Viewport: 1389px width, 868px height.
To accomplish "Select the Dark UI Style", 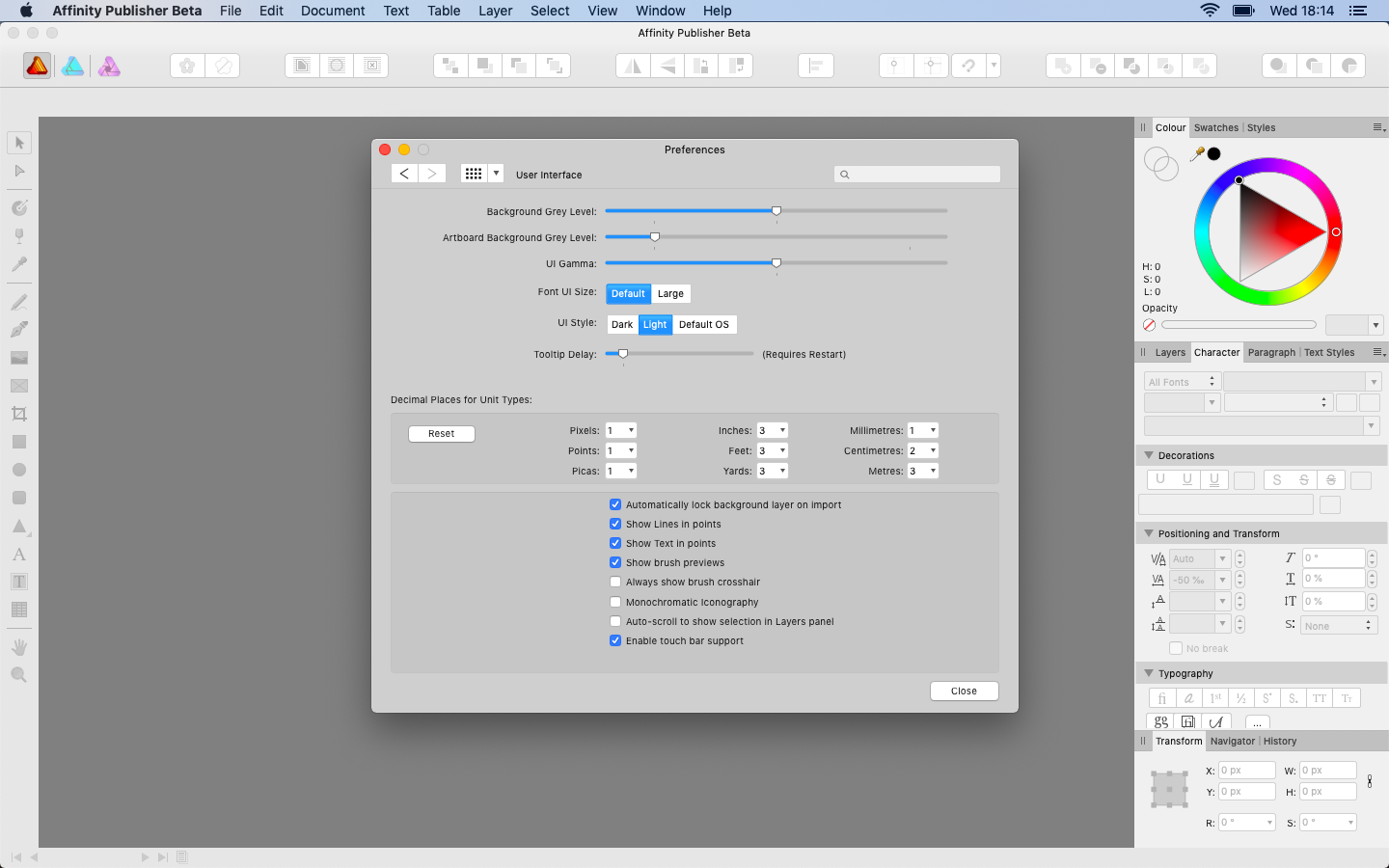I will pyautogui.click(x=622, y=324).
